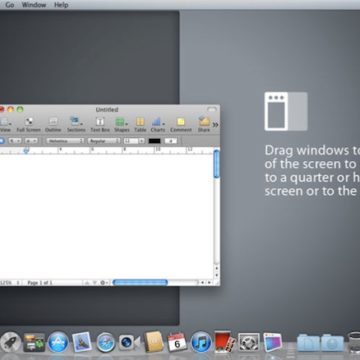Click the next page down arrow in the status bar
Screen dimensions: 360x360
click(x=95, y=283)
